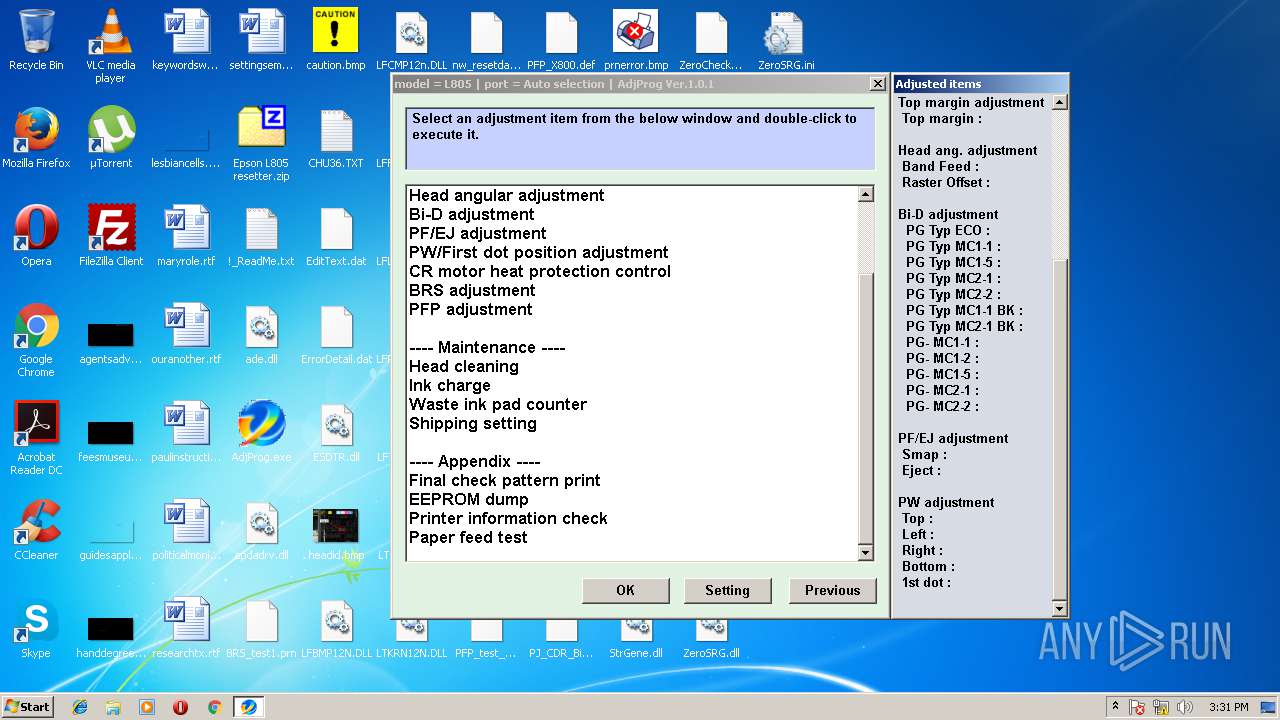Select CR motor heat protection control
This screenshot has width=1280, height=720.
[539, 271]
